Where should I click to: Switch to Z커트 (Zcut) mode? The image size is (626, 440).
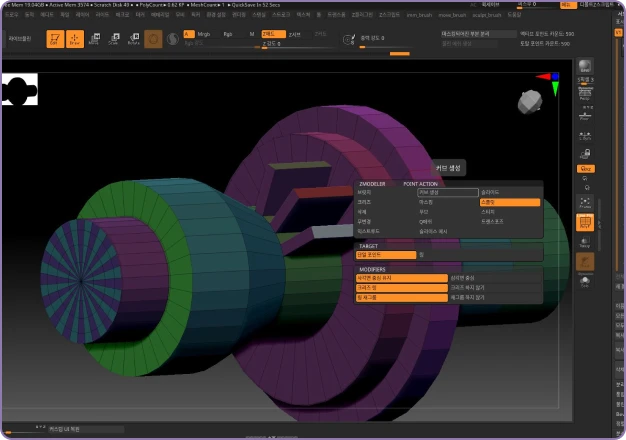320,34
